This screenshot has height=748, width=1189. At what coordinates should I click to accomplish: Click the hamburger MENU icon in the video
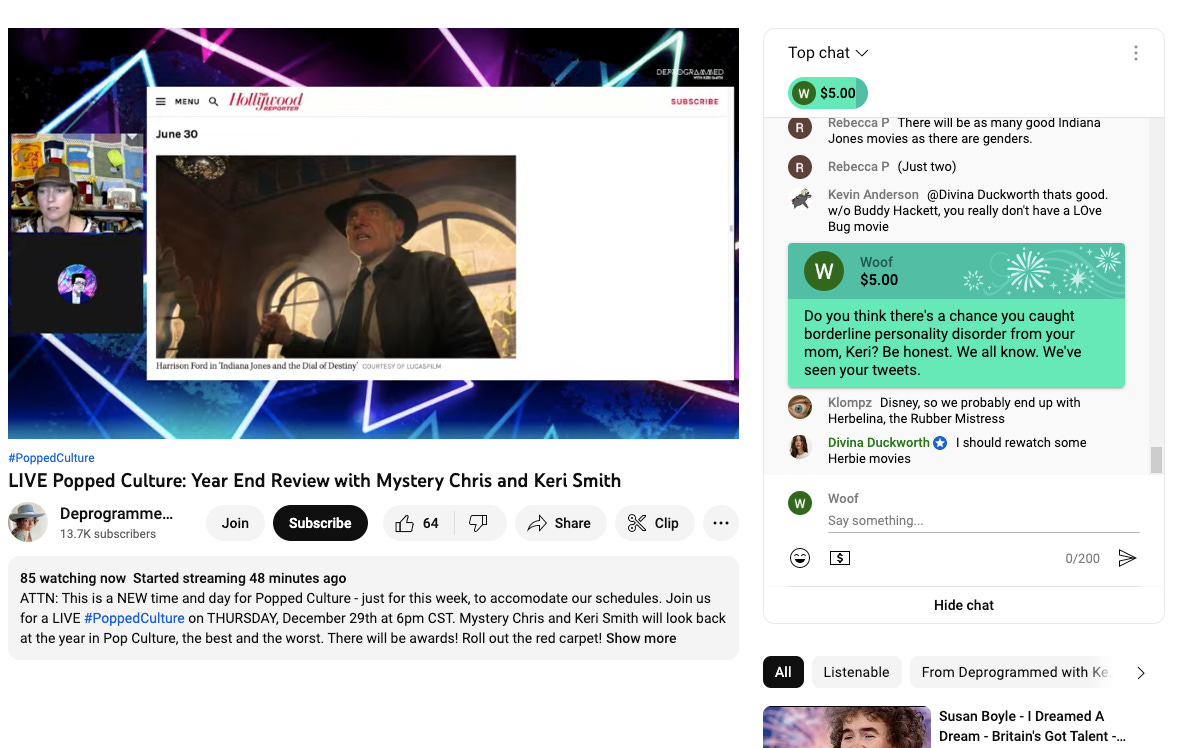click(x=161, y=102)
